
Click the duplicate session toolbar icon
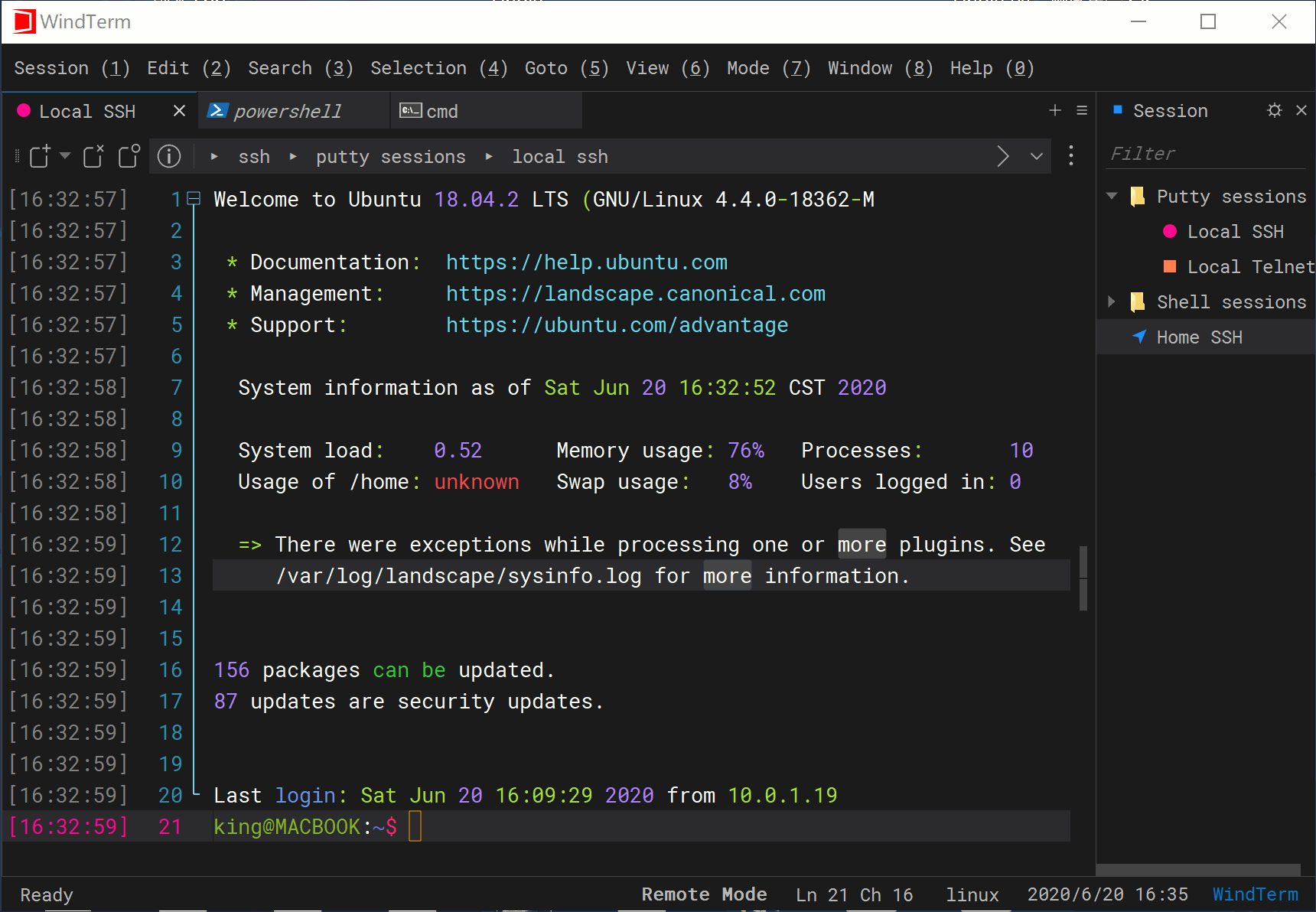[129, 156]
